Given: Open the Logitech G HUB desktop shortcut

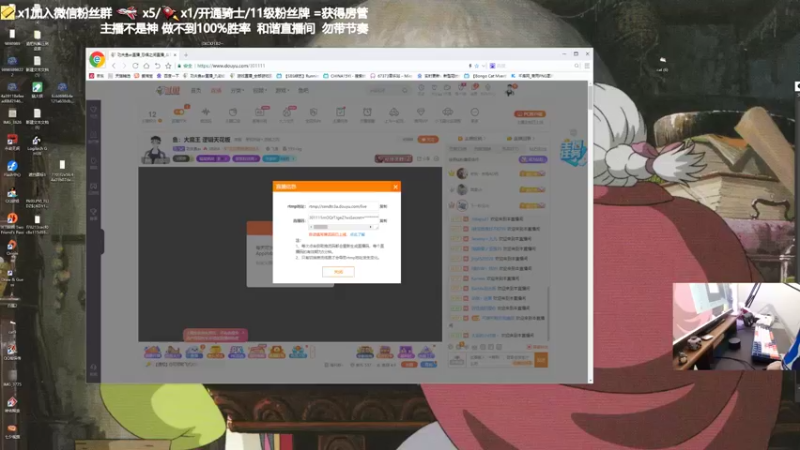Looking at the screenshot, I should (x=37, y=144).
